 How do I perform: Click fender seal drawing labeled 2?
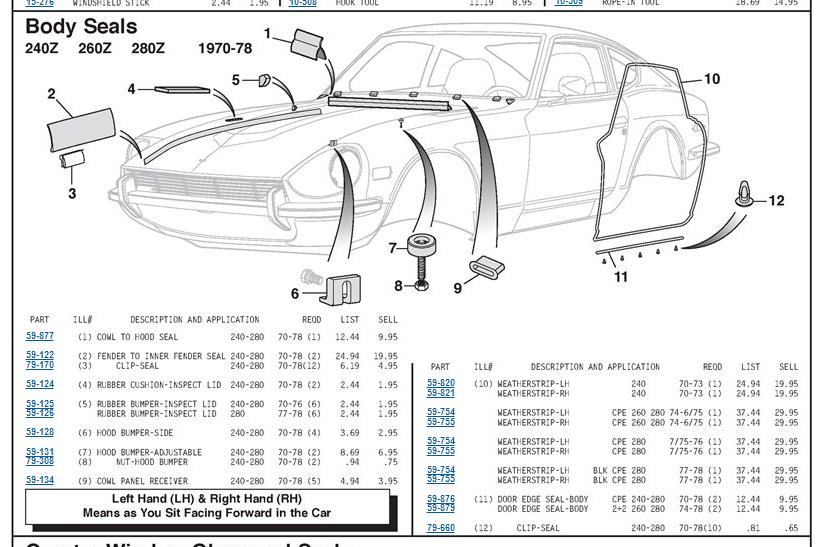81,130
